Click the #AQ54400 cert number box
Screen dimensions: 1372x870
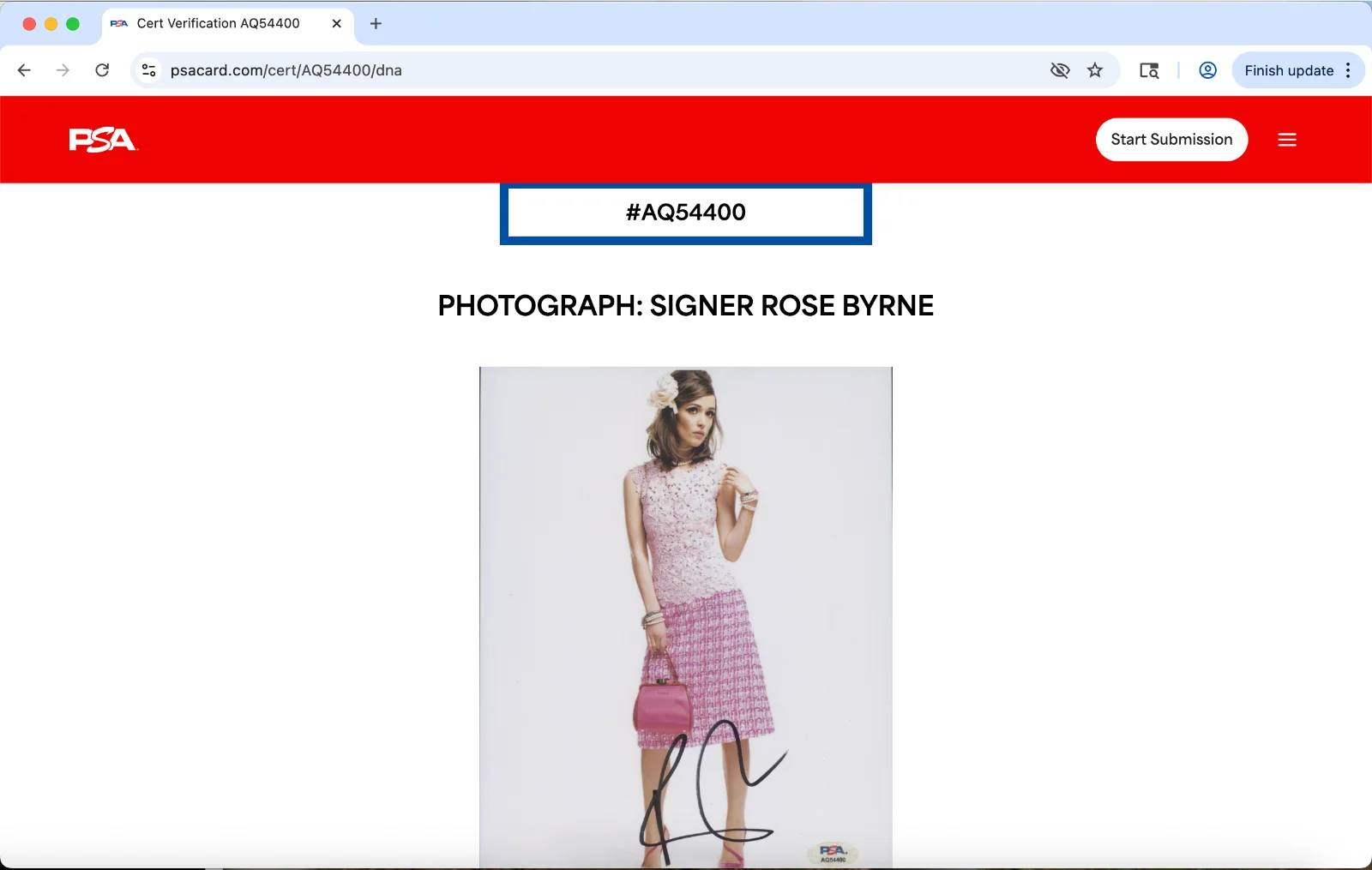(x=686, y=213)
